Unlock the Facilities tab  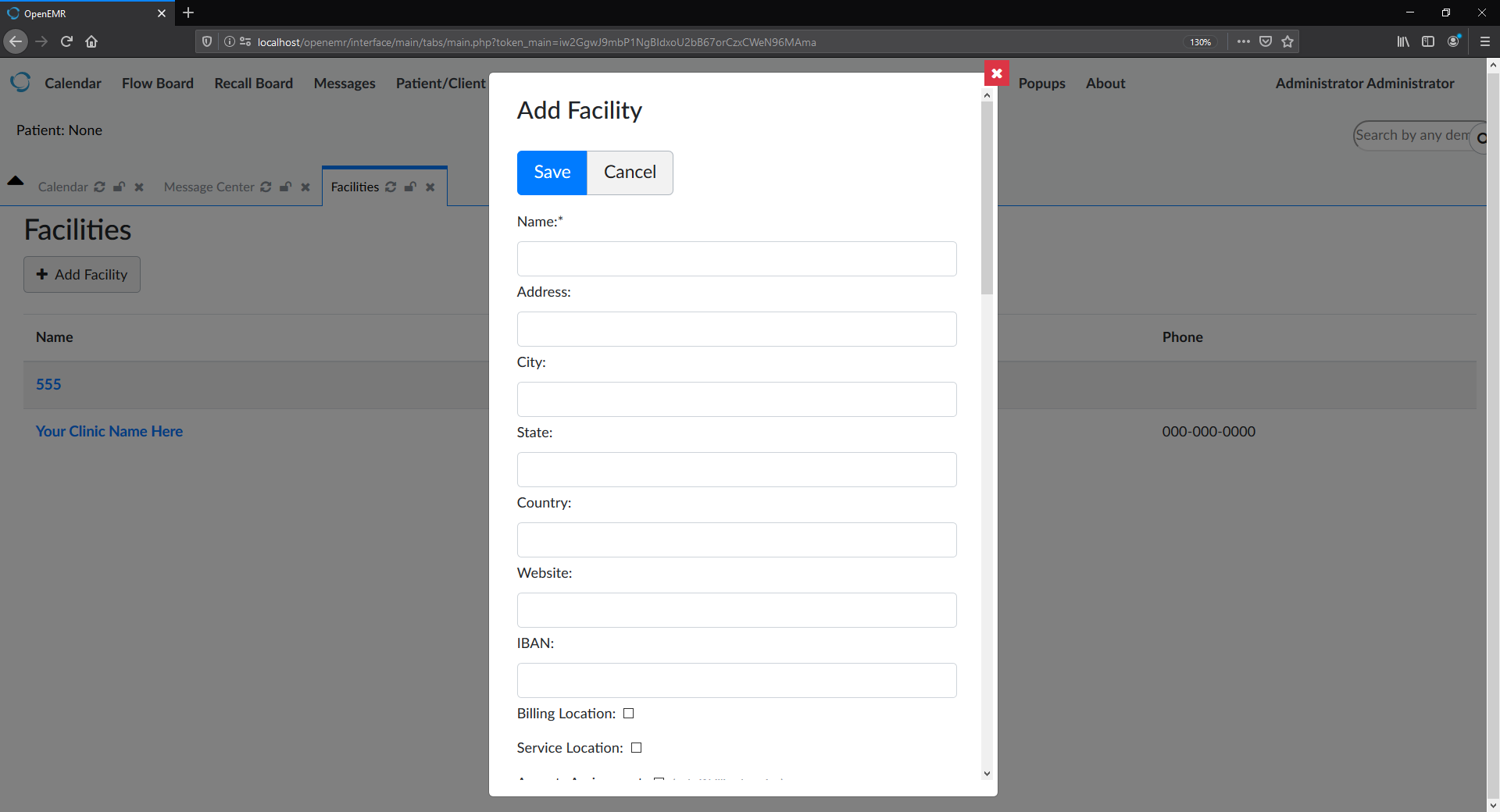tap(410, 187)
